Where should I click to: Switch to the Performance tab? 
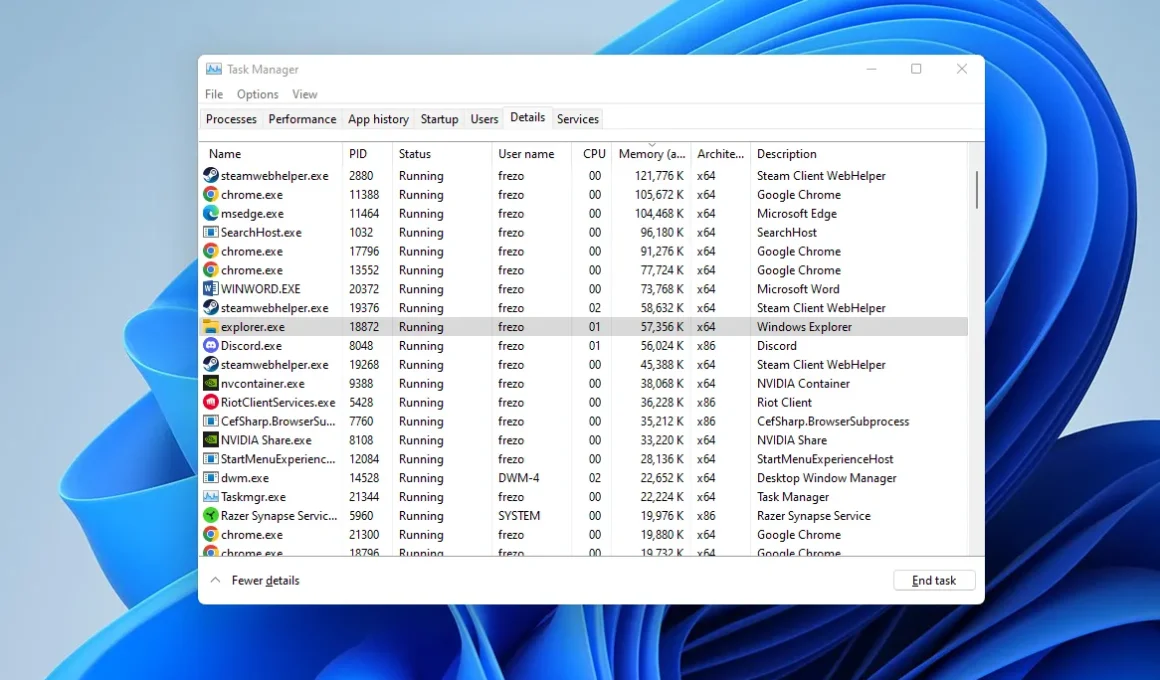pyautogui.click(x=302, y=119)
